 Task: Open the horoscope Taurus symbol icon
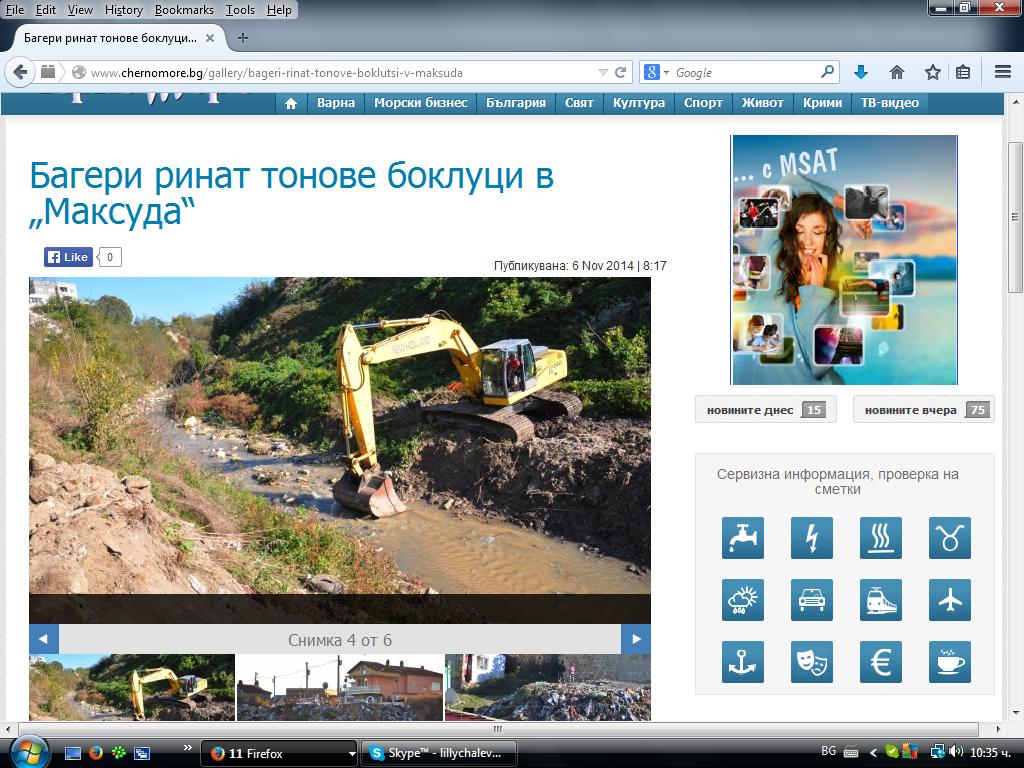pyautogui.click(x=950, y=537)
